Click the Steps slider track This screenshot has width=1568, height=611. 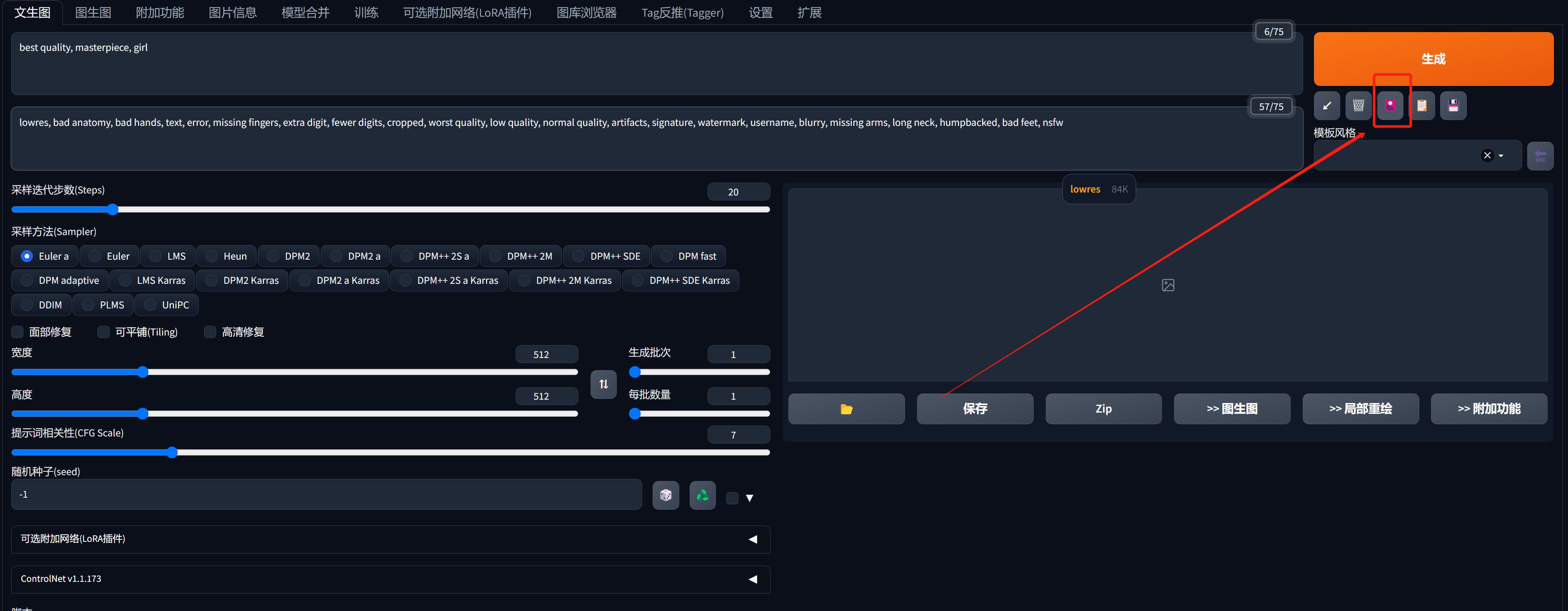[x=390, y=210]
